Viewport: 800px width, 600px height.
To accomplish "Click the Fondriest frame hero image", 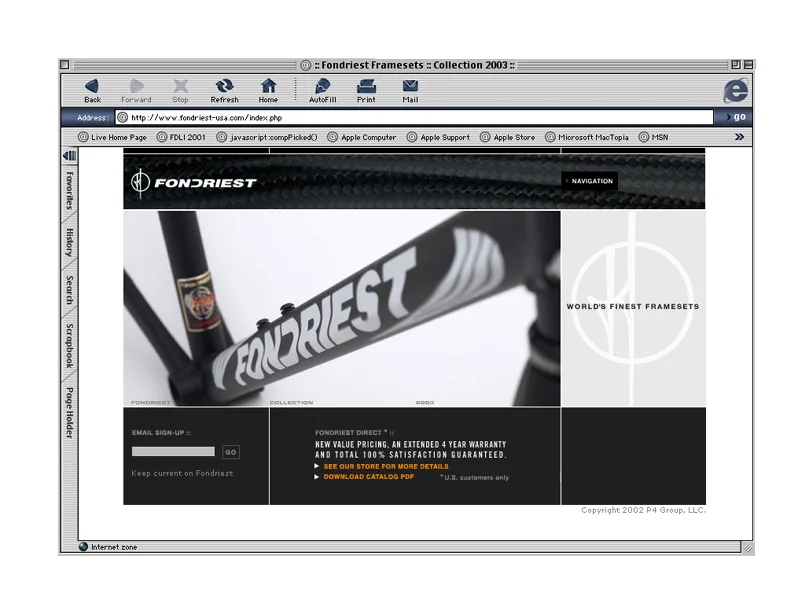I will coord(342,308).
